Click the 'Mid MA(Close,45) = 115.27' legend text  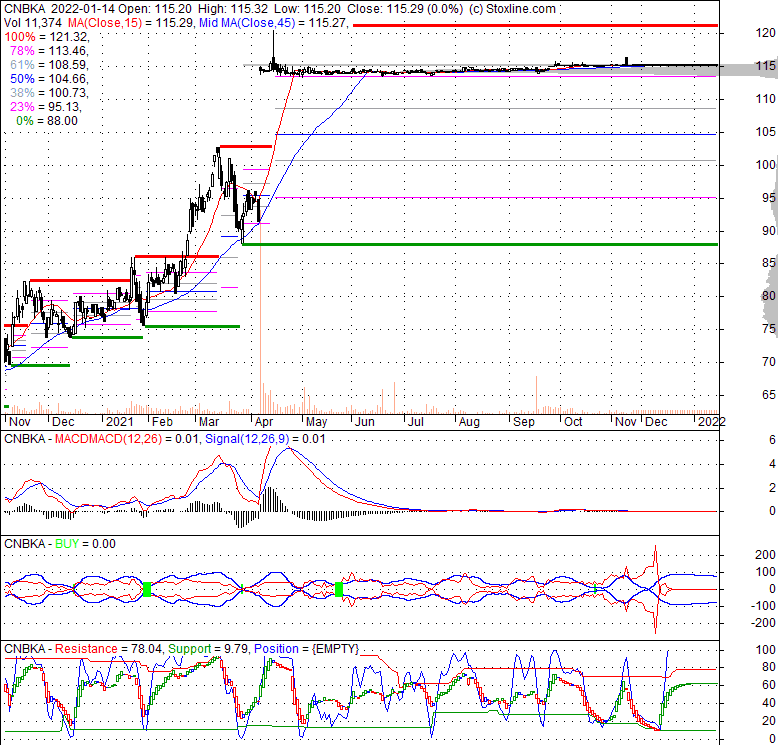[273, 22]
